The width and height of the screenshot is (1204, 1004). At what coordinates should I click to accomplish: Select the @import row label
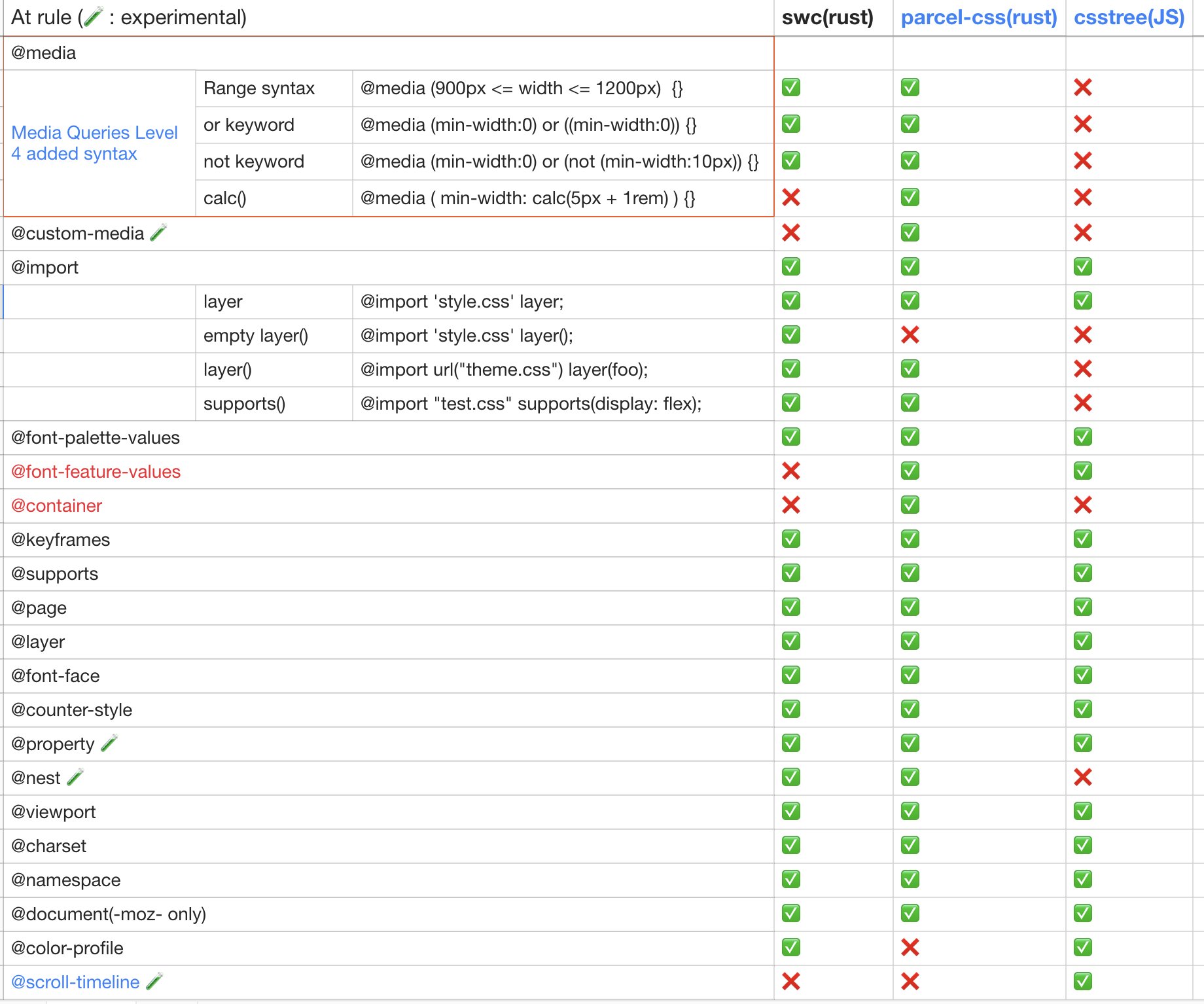click(x=45, y=268)
